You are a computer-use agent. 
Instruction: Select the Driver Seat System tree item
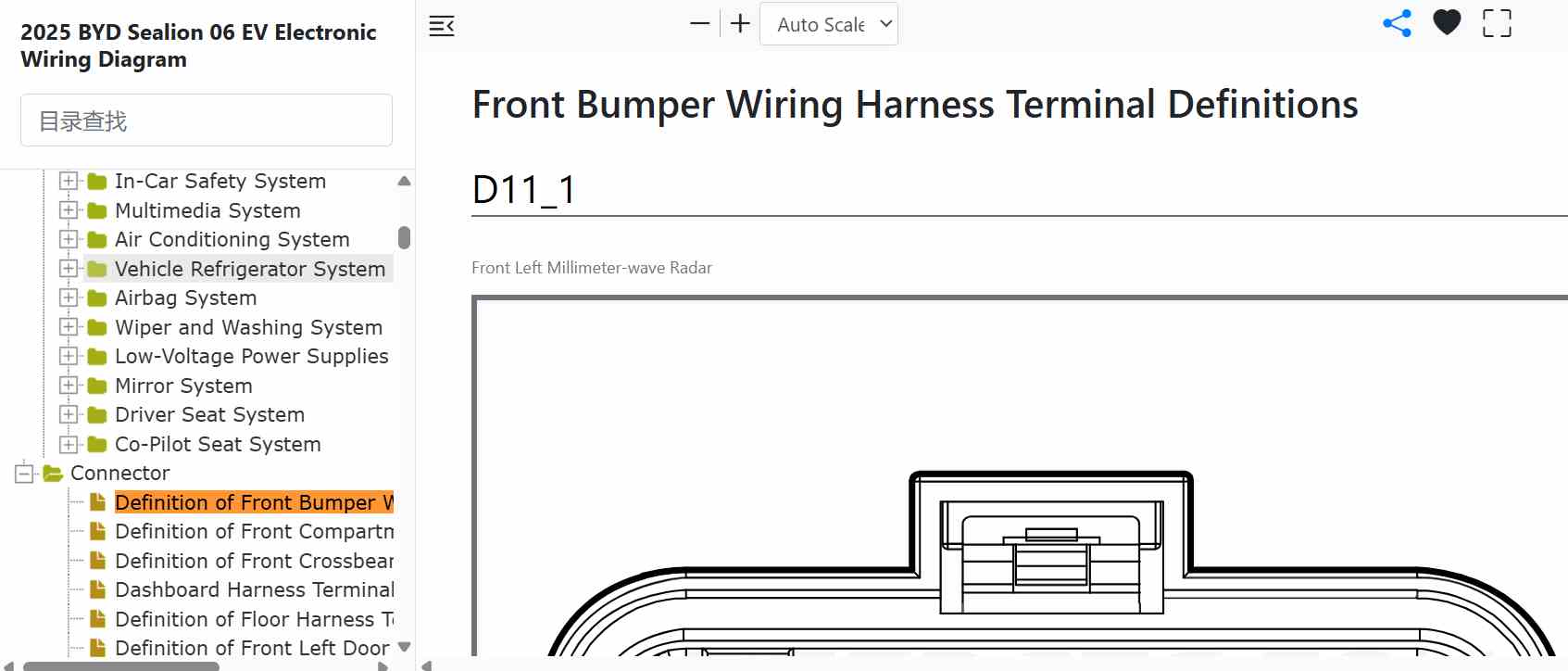click(210, 414)
